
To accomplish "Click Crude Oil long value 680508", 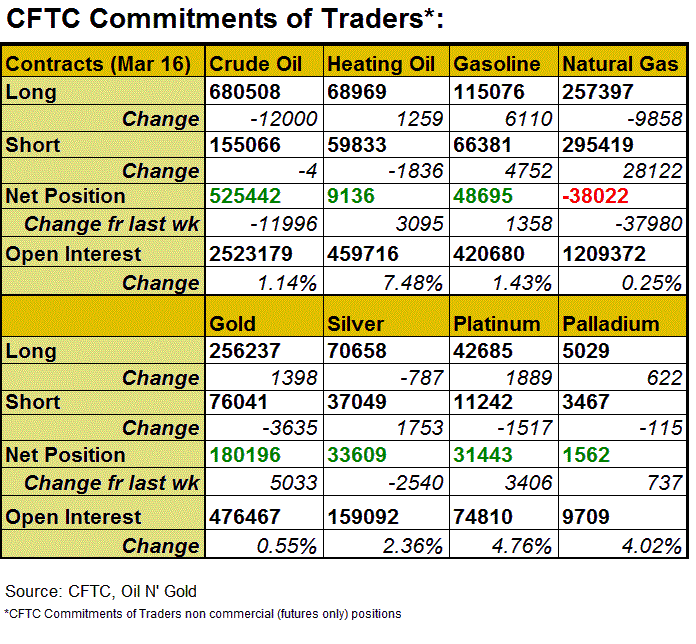I will [x=245, y=93].
